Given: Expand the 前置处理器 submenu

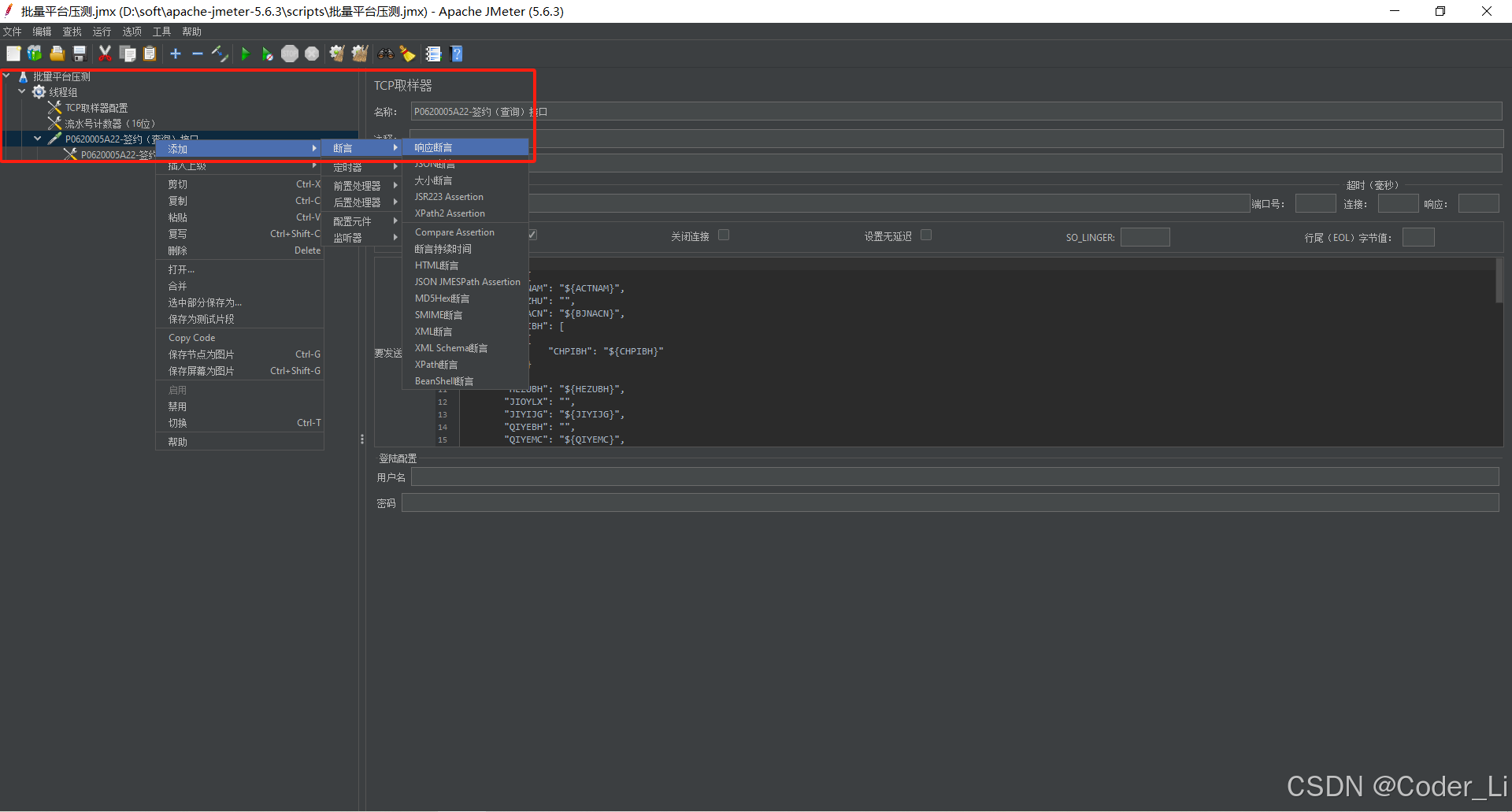Looking at the screenshot, I should coord(363,186).
